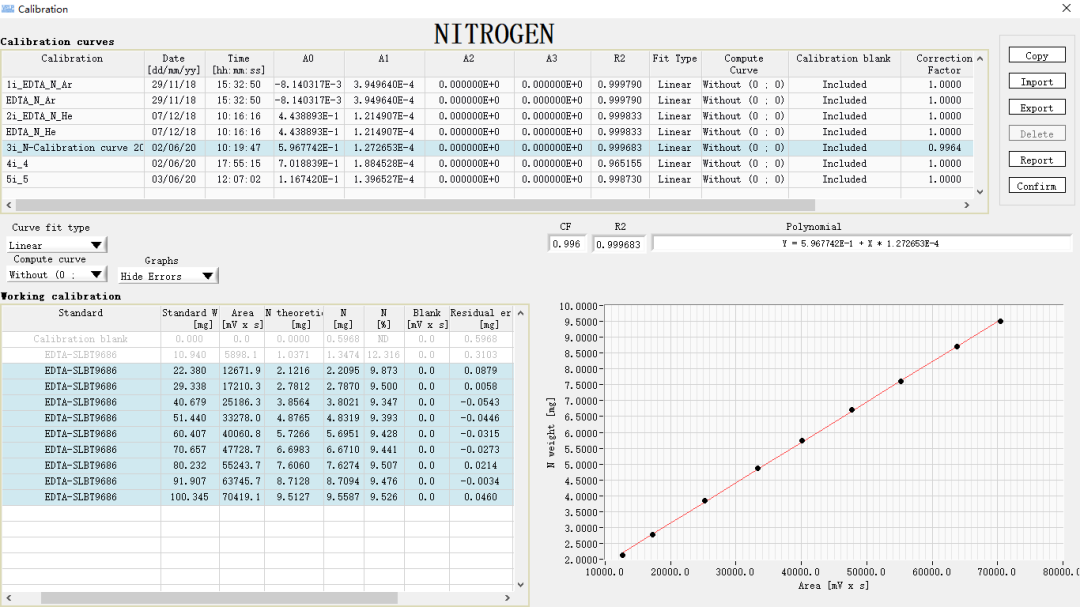
Task: Choose the 4i_4 calibration curve row
Action: [x=72, y=164]
